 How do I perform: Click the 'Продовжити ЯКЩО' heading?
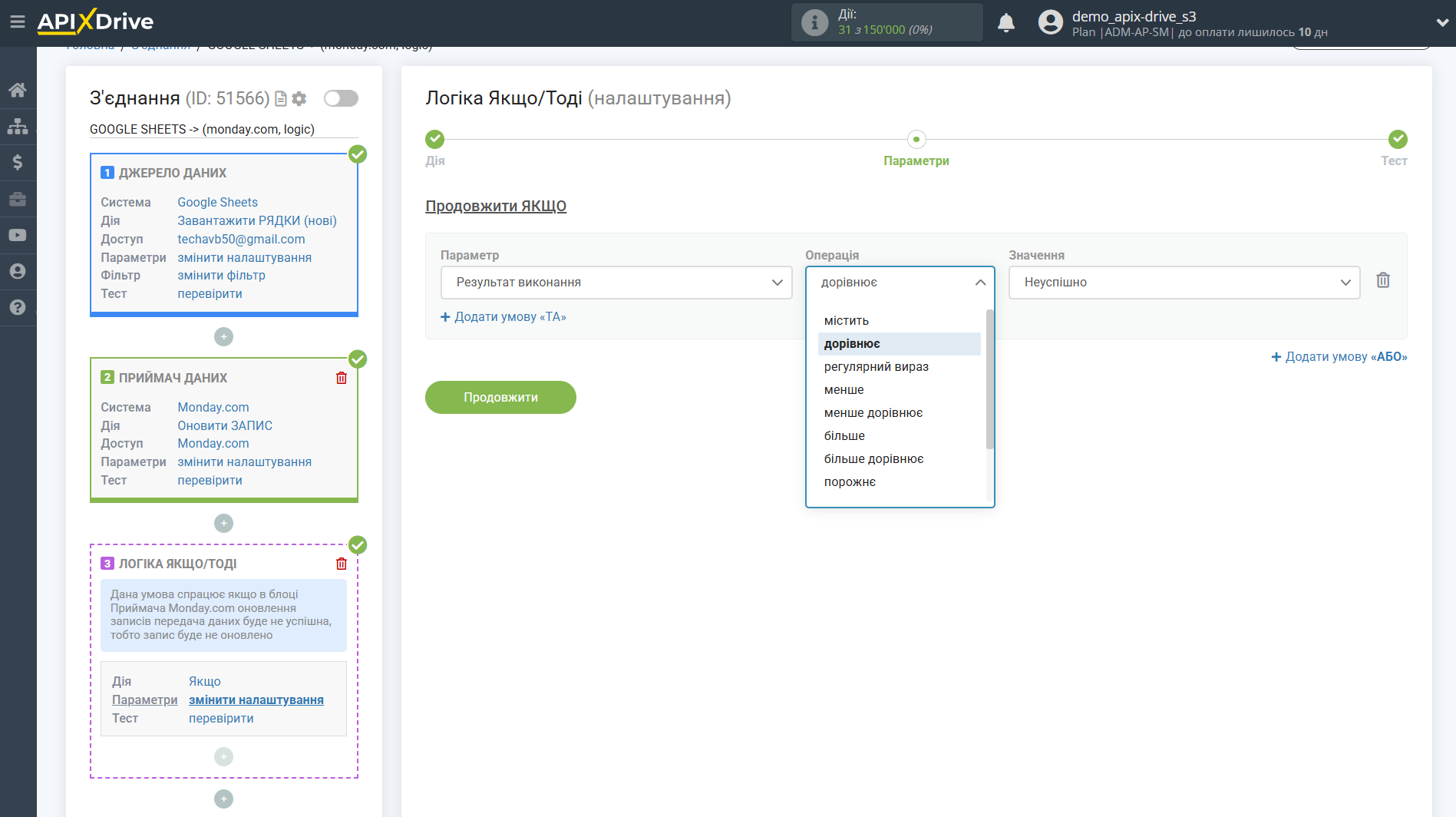pos(496,206)
